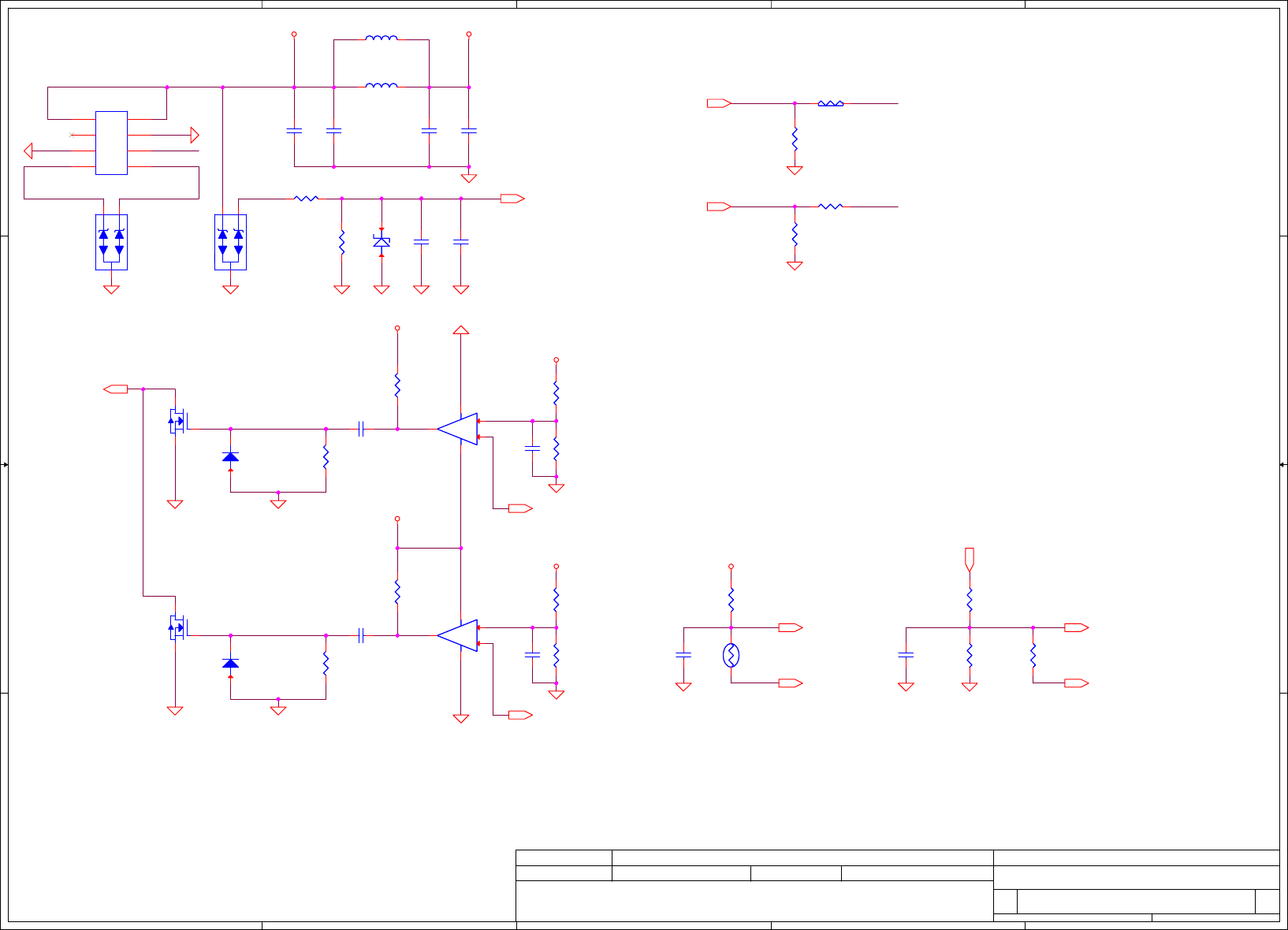Image resolution: width=1288 pixels, height=930 pixels.
Task: Select the series resistor before the Zener diode
Action: coord(306,199)
